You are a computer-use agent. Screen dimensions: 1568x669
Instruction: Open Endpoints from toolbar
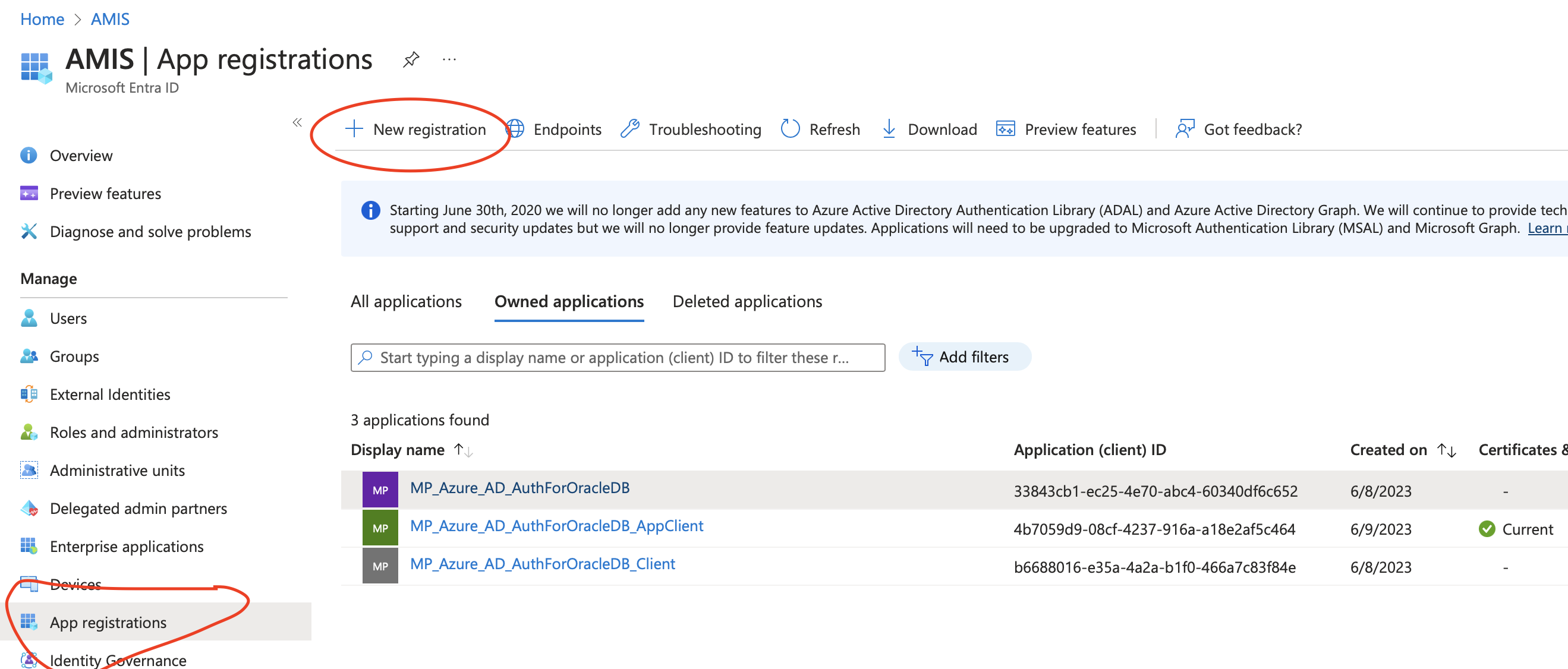[x=554, y=130]
